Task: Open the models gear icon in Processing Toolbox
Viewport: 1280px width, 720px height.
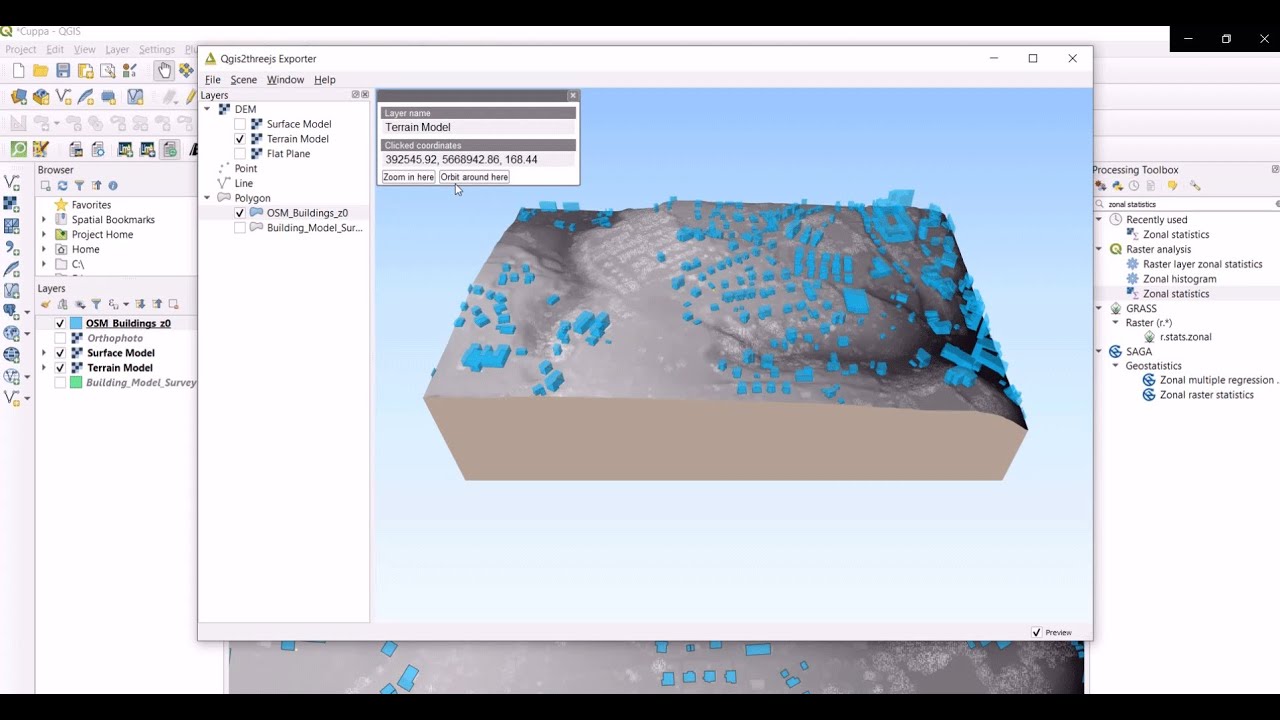Action: coord(1101,186)
